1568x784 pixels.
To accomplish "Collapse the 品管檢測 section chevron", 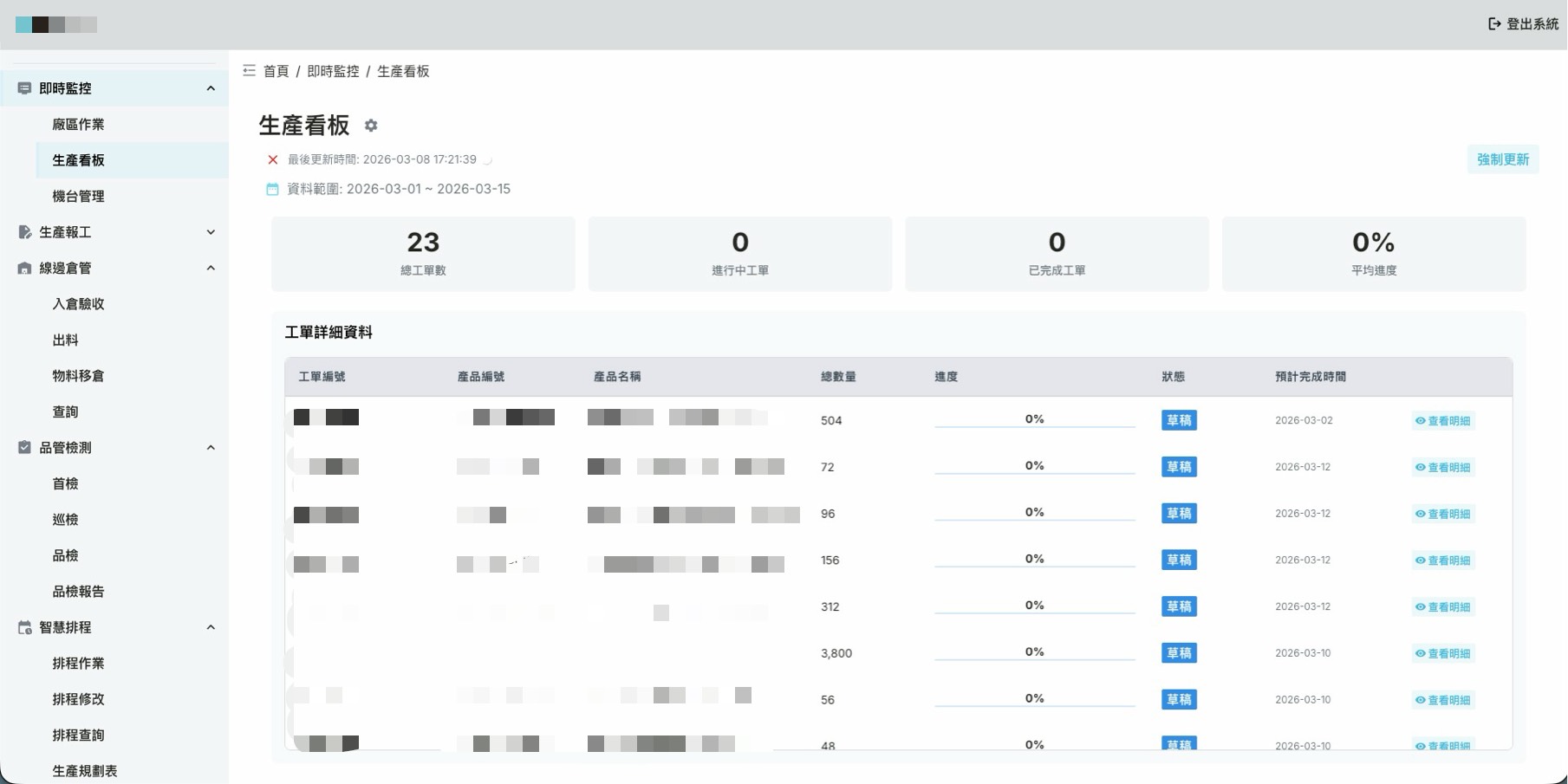I will click(211, 448).
